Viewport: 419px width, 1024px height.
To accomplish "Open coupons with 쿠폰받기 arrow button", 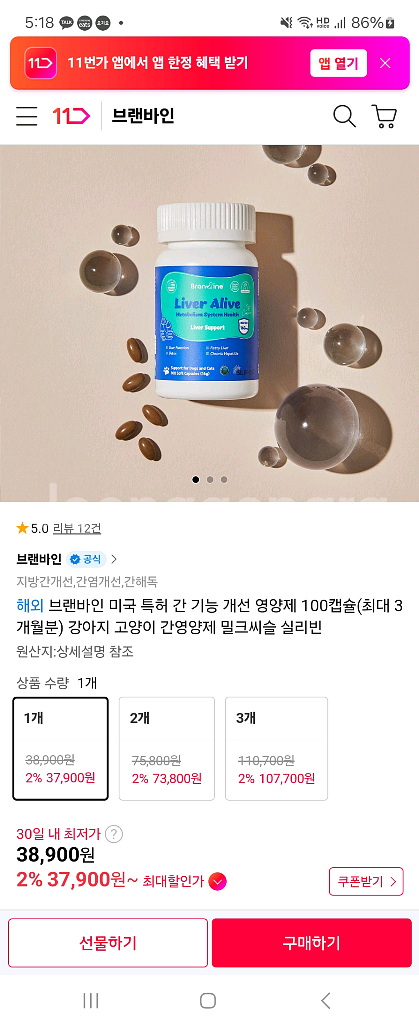I will [x=366, y=882].
